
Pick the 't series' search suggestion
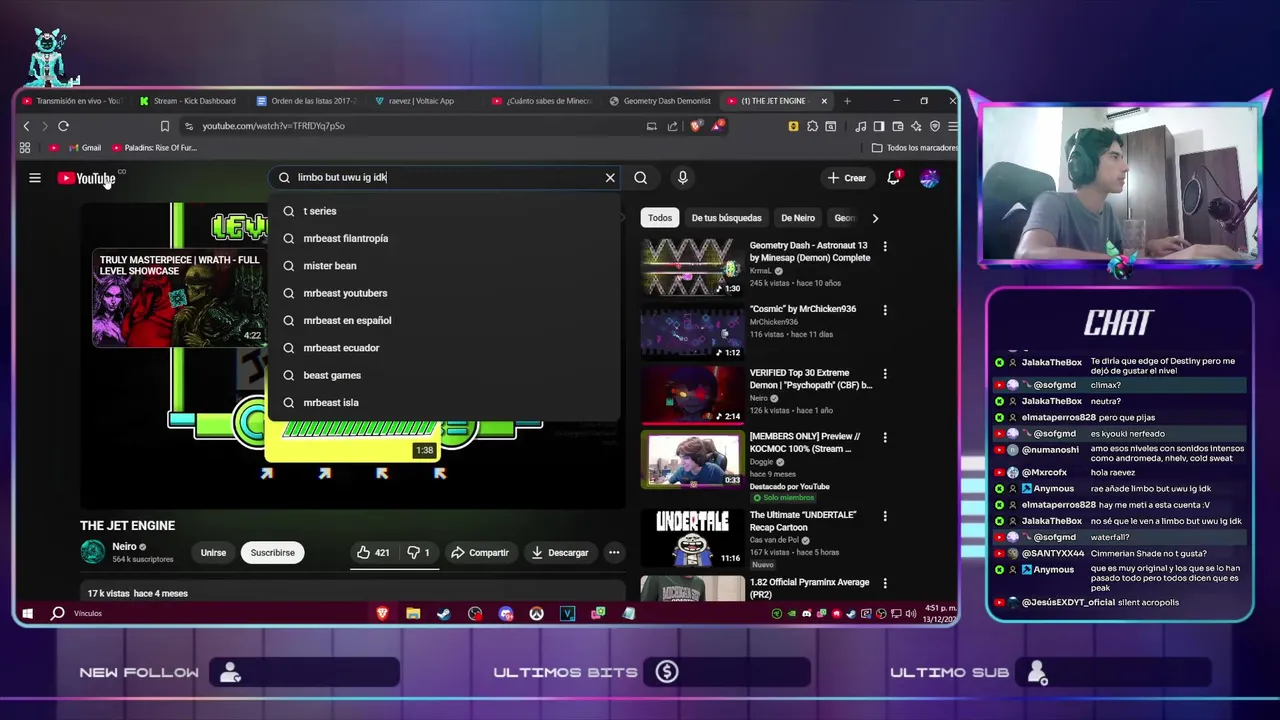point(444,211)
